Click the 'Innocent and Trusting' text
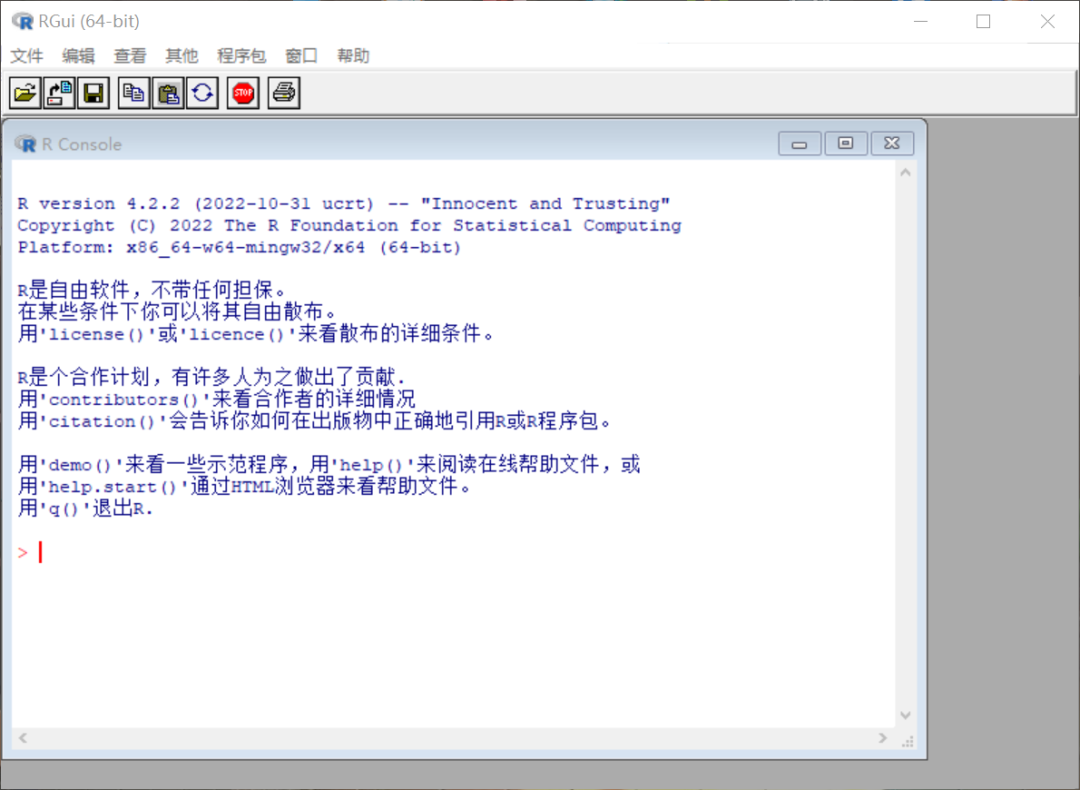Image resolution: width=1080 pixels, height=790 pixels. (545, 204)
